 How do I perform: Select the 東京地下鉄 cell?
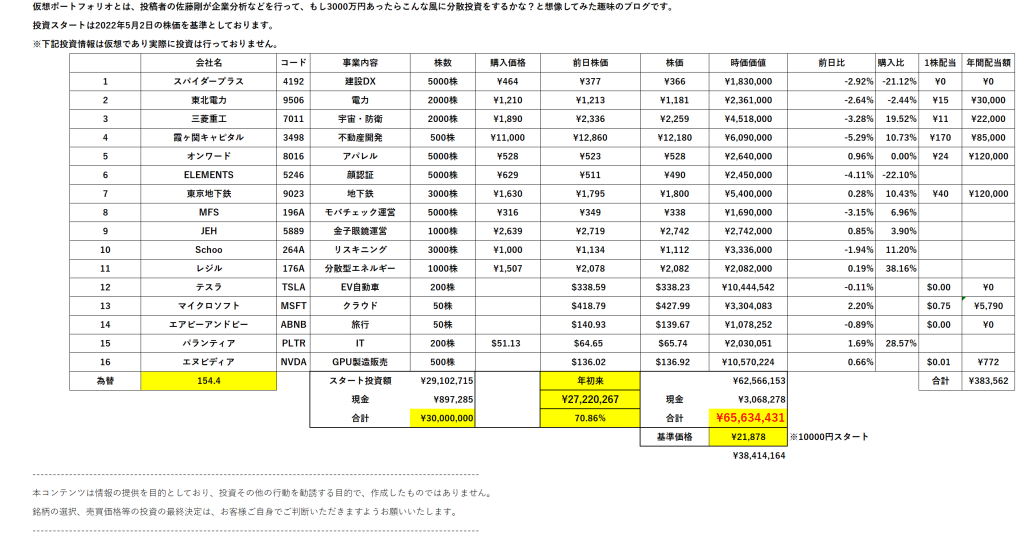pyautogui.click(x=208, y=194)
